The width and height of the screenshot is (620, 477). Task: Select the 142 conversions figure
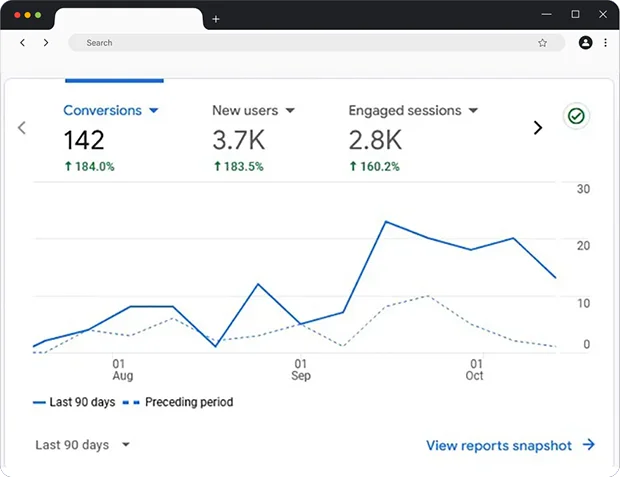pyautogui.click(x=85, y=139)
